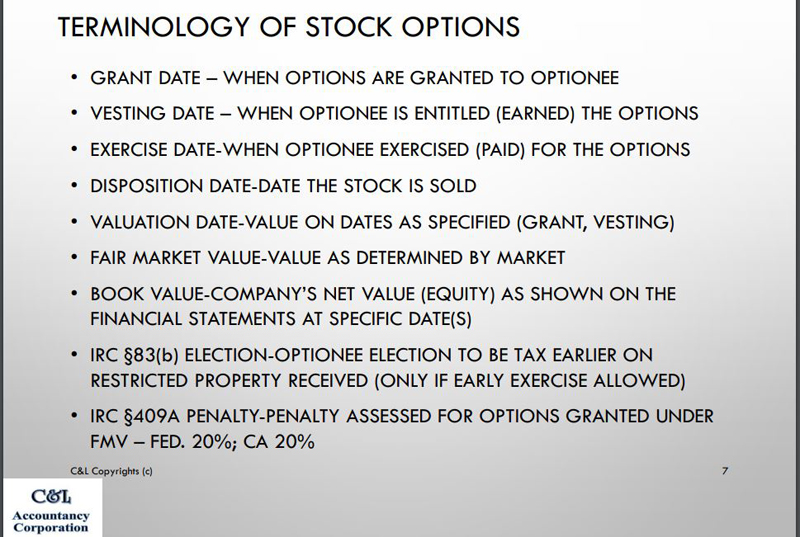This screenshot has height=537, width=800.
Task: Click the bullet dot beside Grant Date
Action: 74,78
